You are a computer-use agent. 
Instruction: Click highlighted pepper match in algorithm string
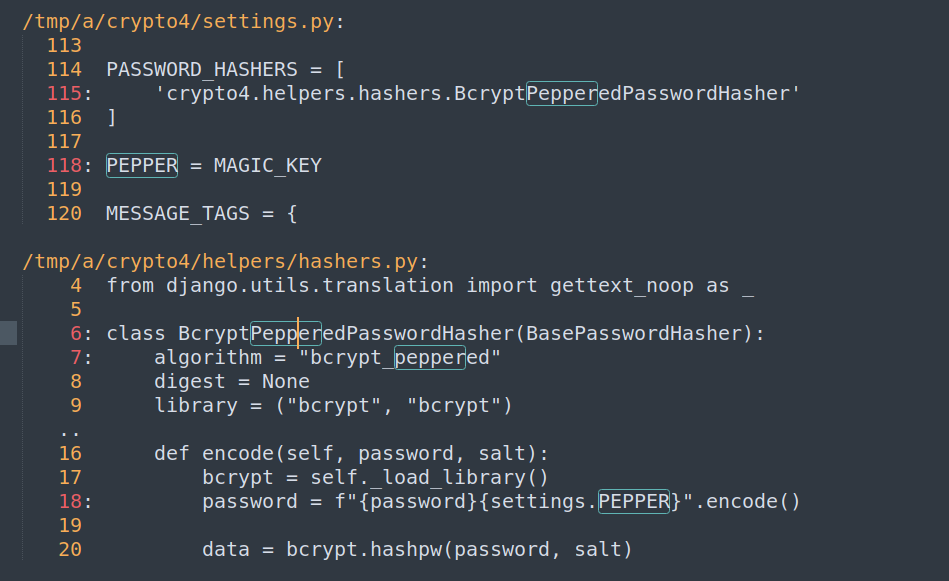(x=429, y=357)
